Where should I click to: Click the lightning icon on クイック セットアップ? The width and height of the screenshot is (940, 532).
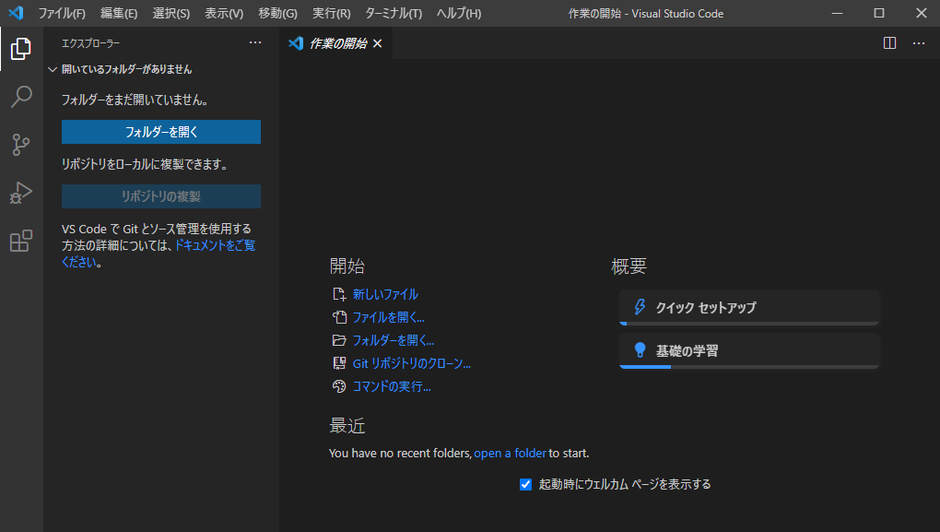(x=640, y=307)
